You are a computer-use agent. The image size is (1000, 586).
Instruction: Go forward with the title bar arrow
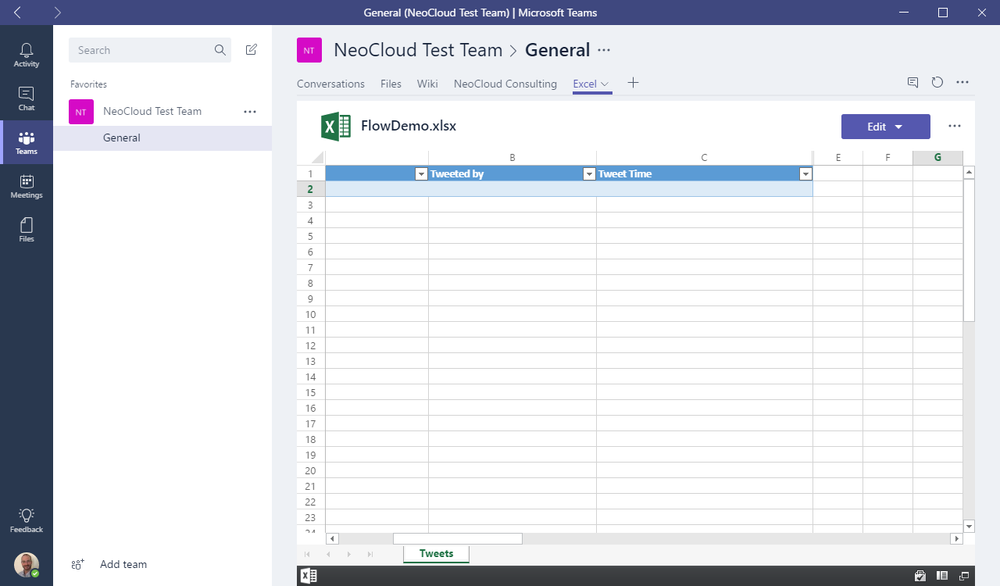click(x=57, y=12)
